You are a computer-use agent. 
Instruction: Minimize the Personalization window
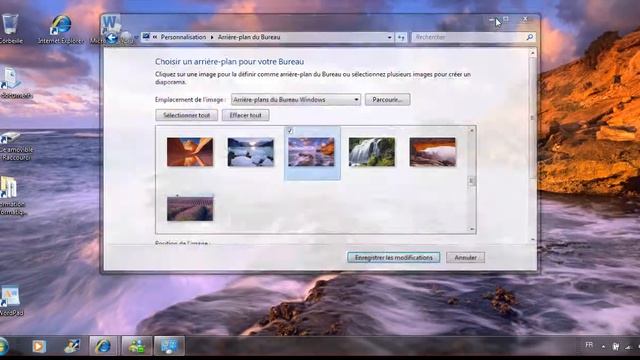[491, 19]
